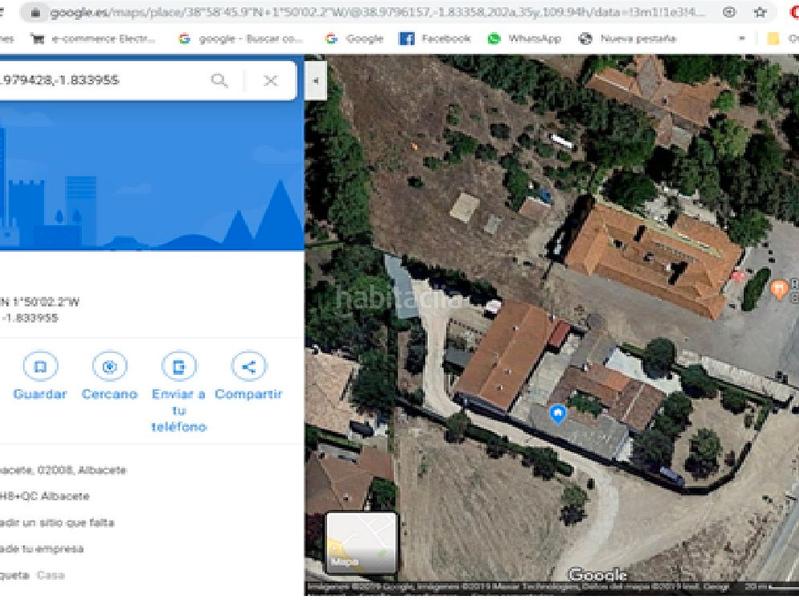This screenshot has width=799, height=600.
Task: Click the blue home pin on the map
Action: tap(558, 414)
